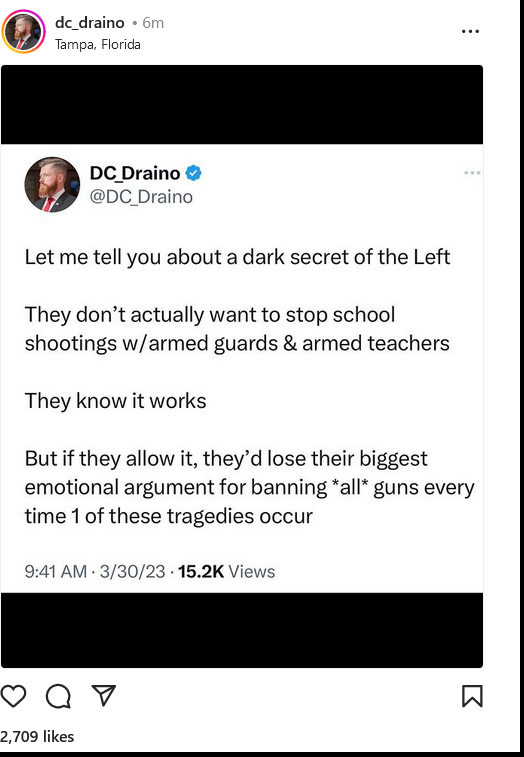524x757 pixels.
Task: Select the 15.2K Views count
Action: (227, 572)
